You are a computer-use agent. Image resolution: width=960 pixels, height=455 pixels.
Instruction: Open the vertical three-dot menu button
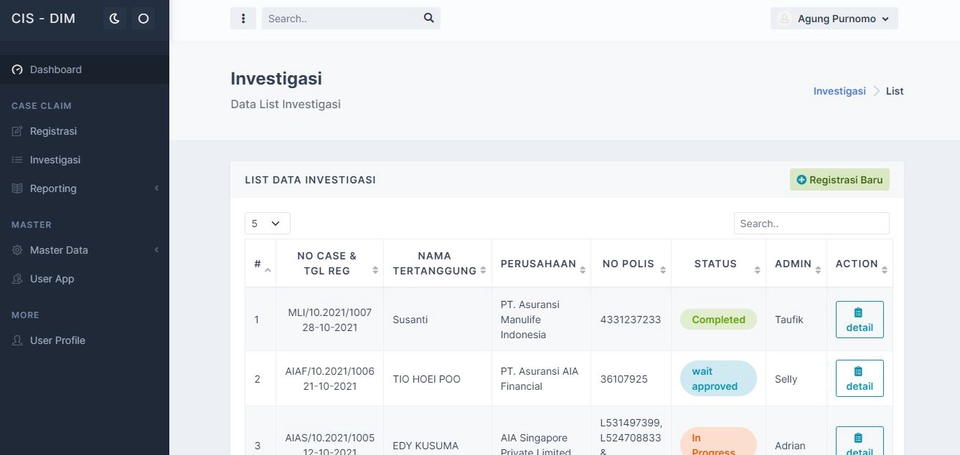(243, 18)
